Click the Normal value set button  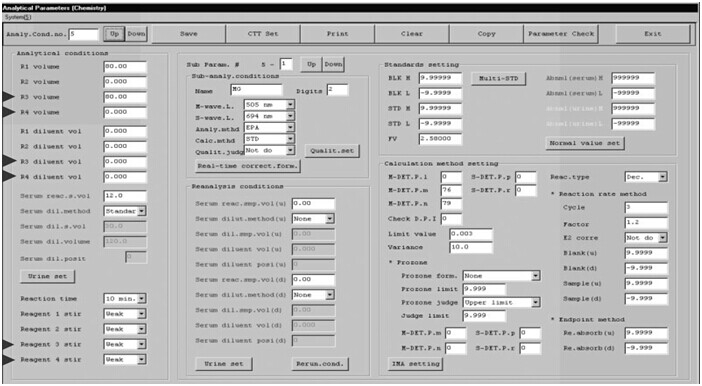(585, 143)
